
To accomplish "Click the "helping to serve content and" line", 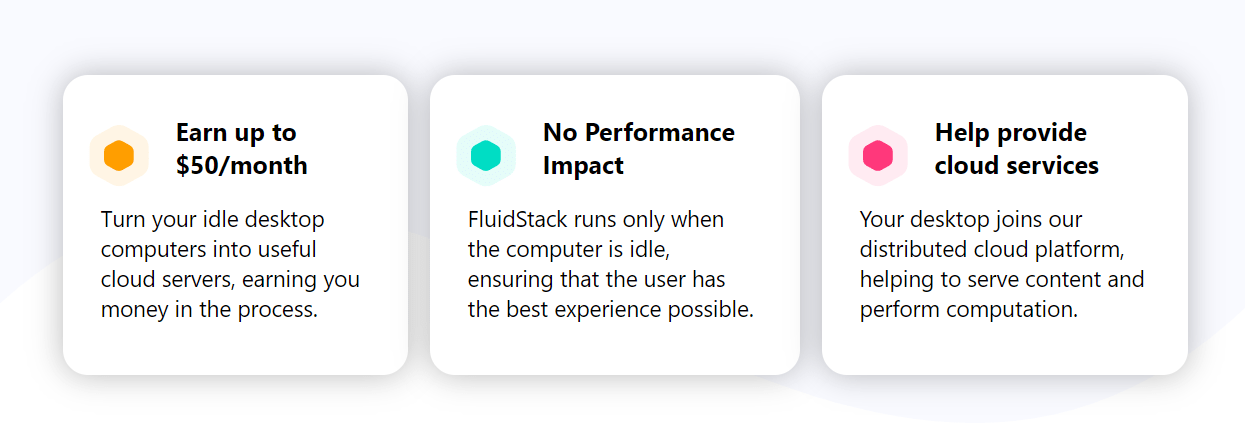I will [x=1002, y=280].
